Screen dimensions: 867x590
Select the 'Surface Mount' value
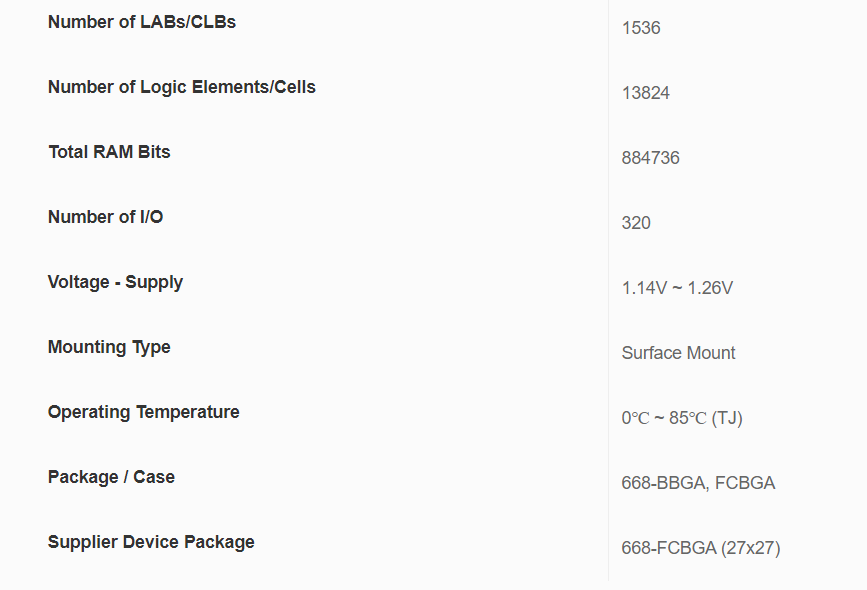[x=678, y=353]
